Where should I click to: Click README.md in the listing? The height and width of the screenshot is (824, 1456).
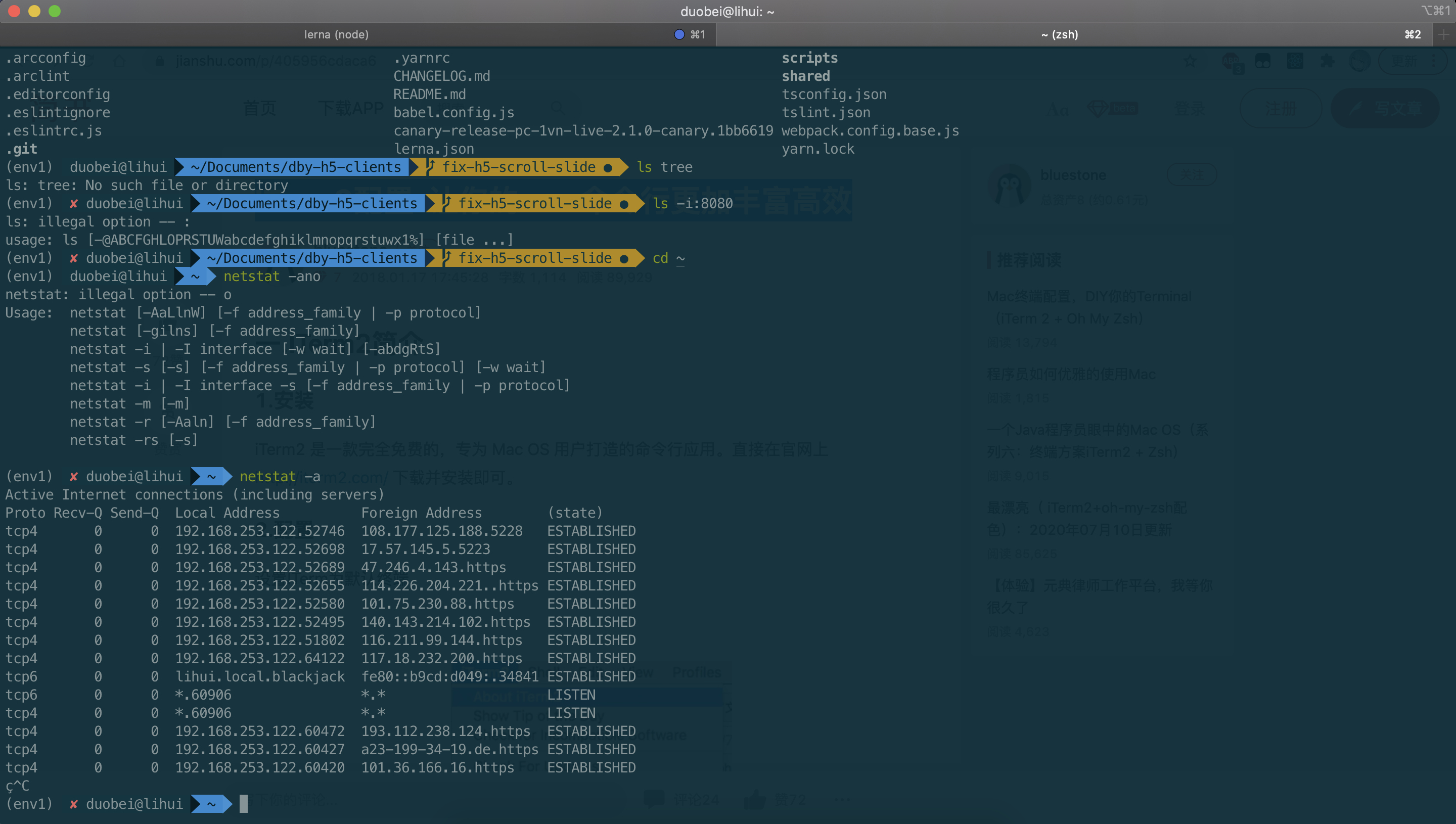pos(430,94)
